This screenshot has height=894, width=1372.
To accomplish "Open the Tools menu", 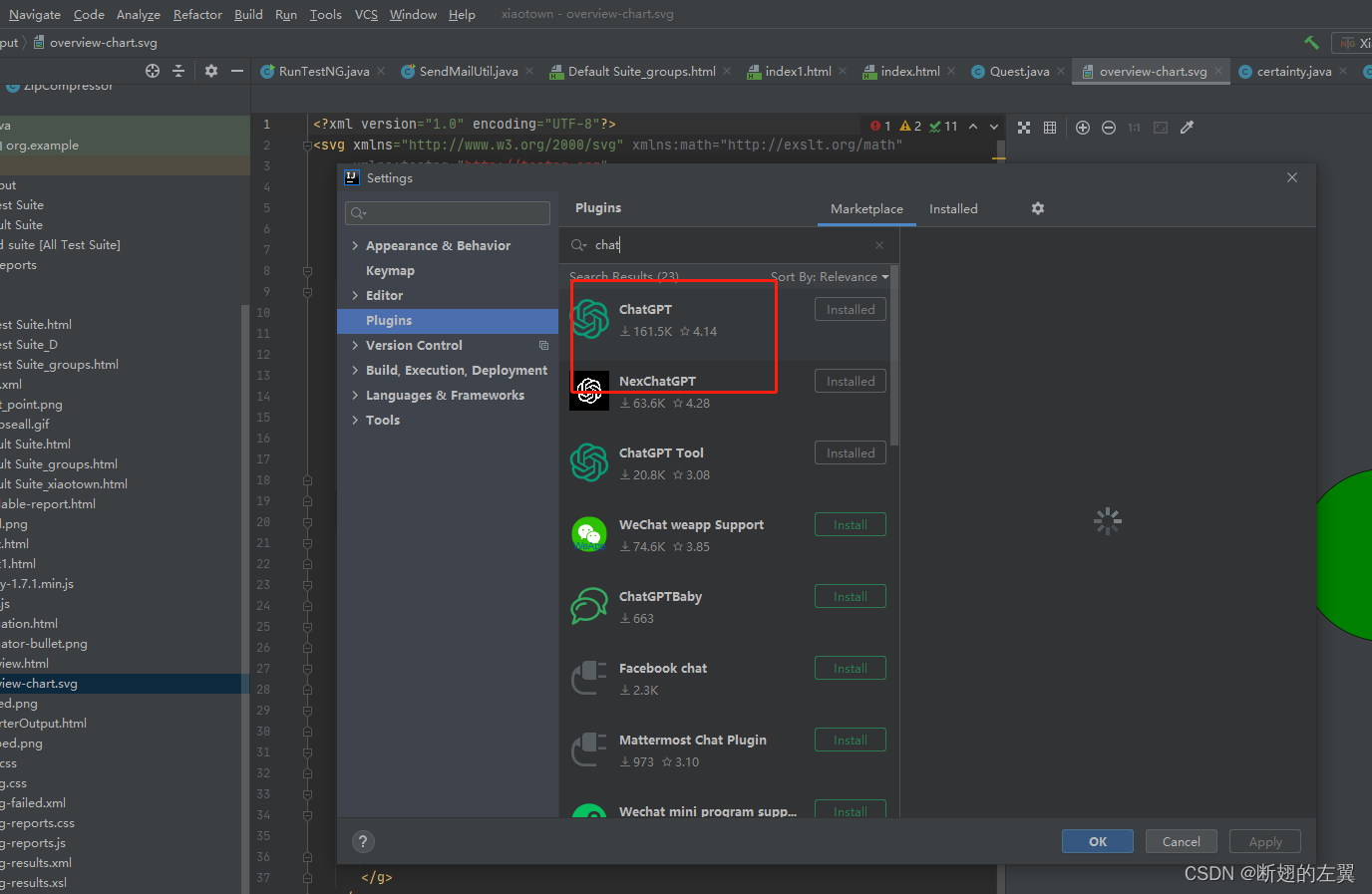I will 326,14.
